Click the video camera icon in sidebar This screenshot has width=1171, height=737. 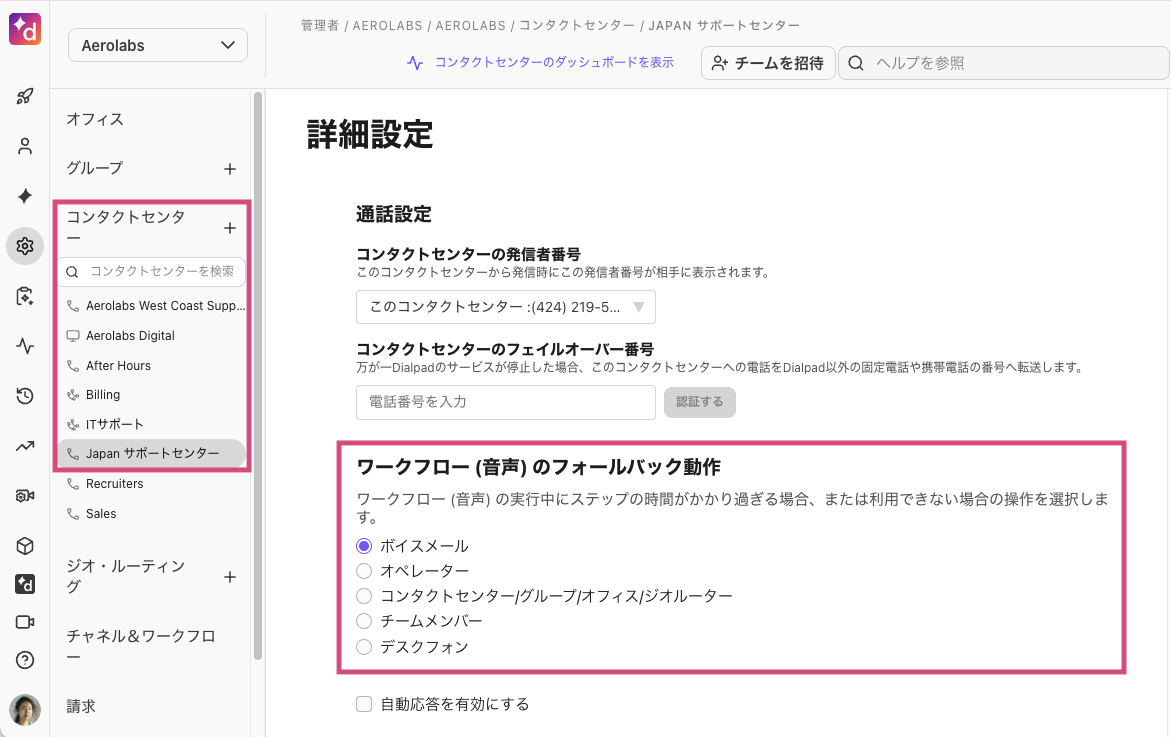tap(25, 622)
